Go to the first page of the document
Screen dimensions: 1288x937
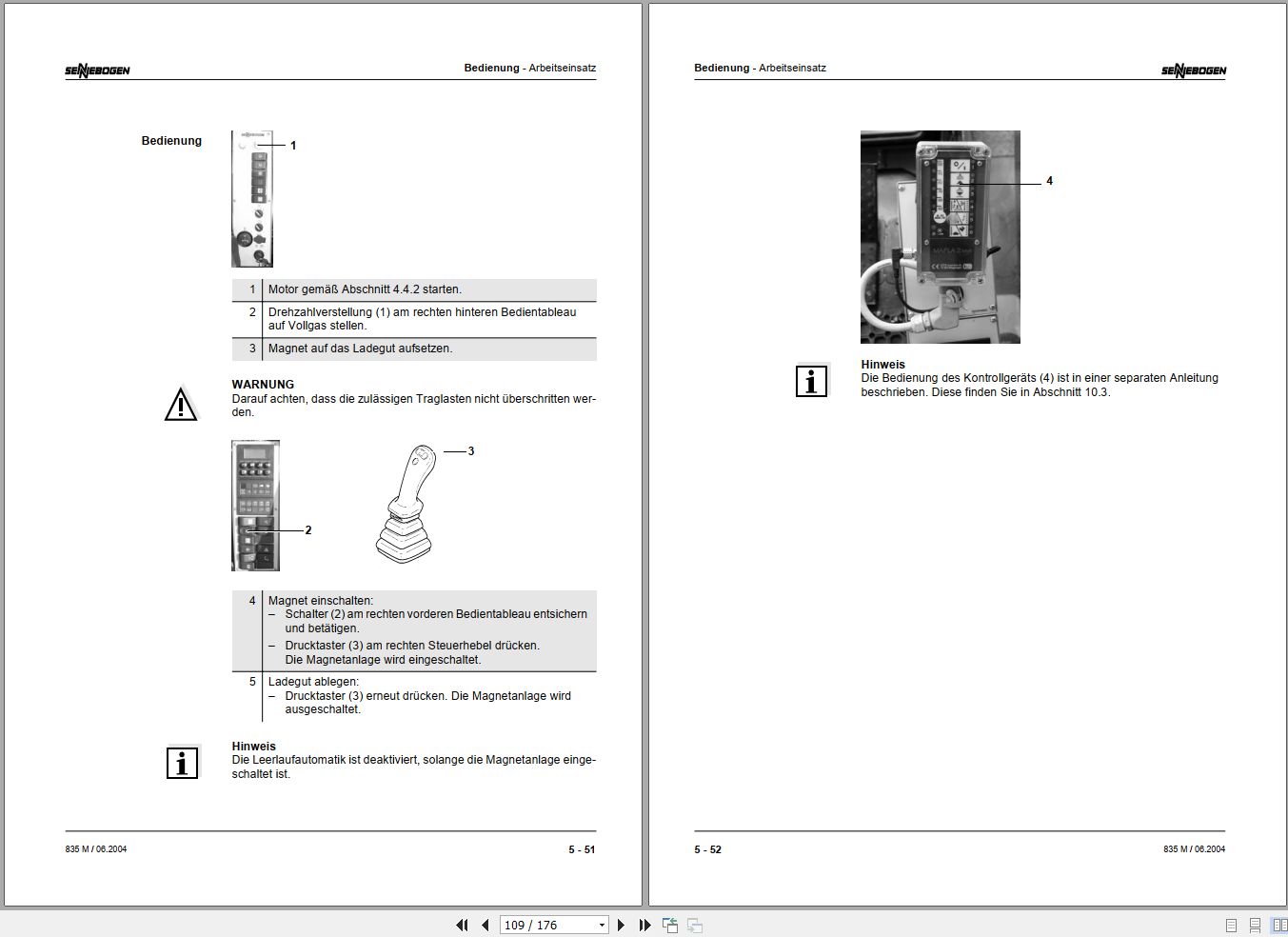click(462, 925)
